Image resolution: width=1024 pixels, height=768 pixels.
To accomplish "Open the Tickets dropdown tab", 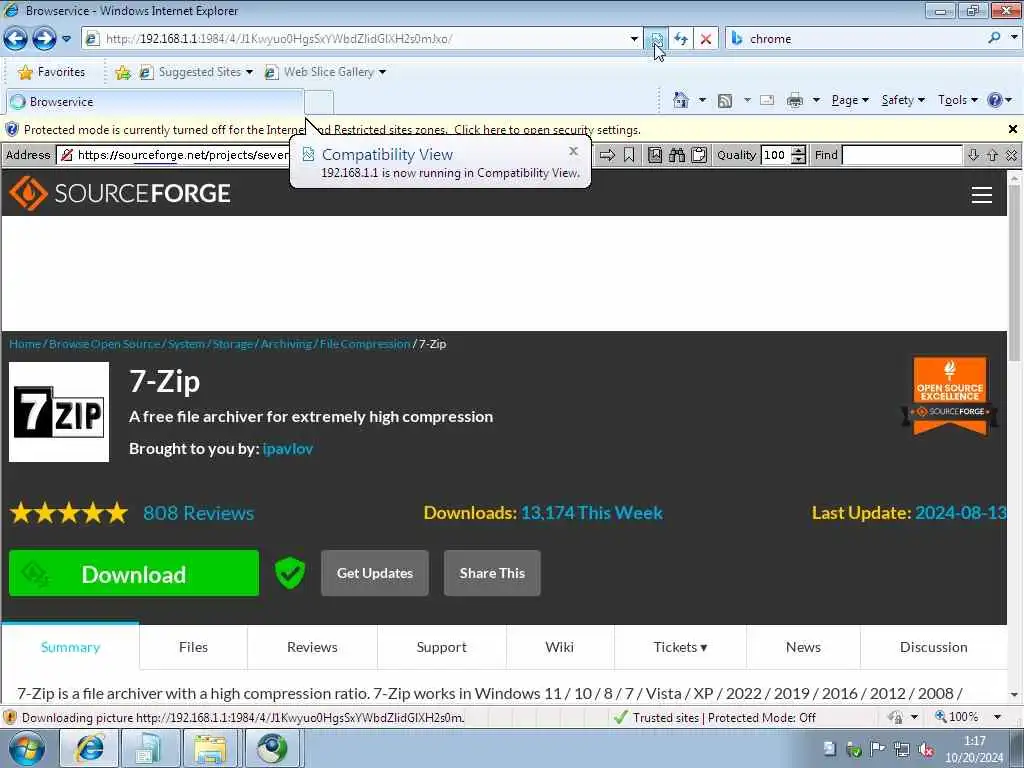I will pos(680,647).
